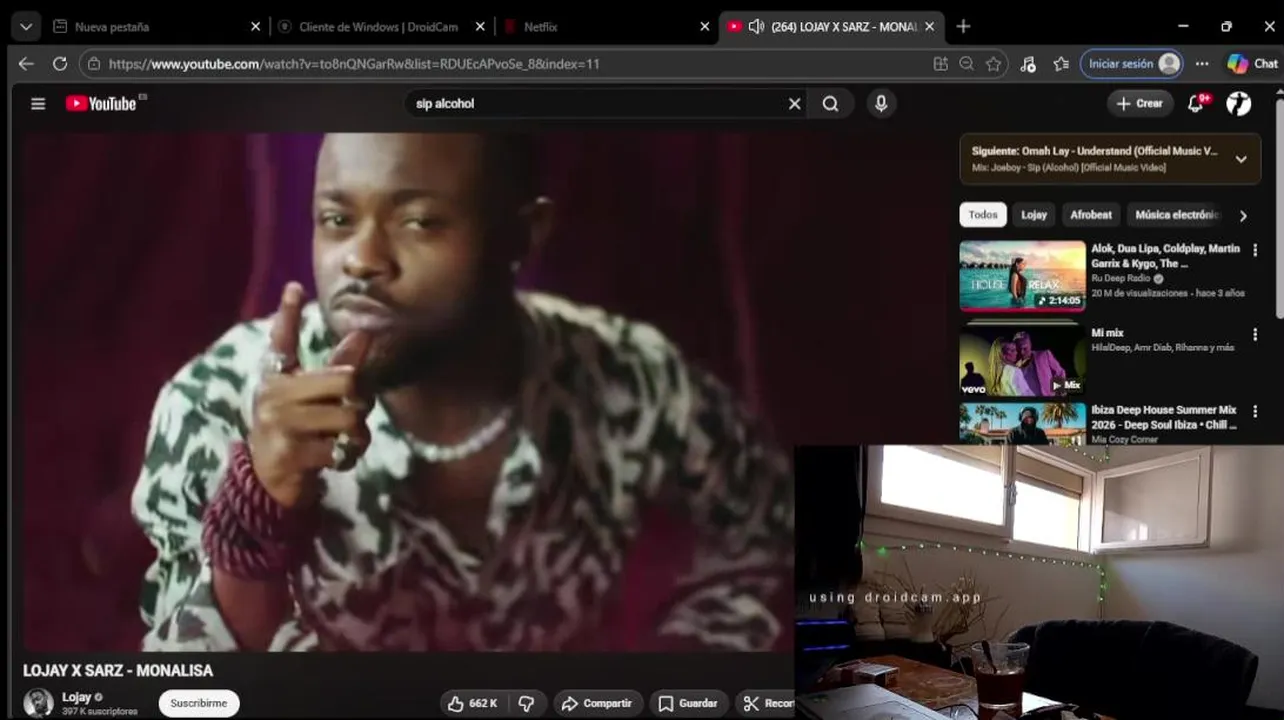Save video with Guardar button

(688, 703)
